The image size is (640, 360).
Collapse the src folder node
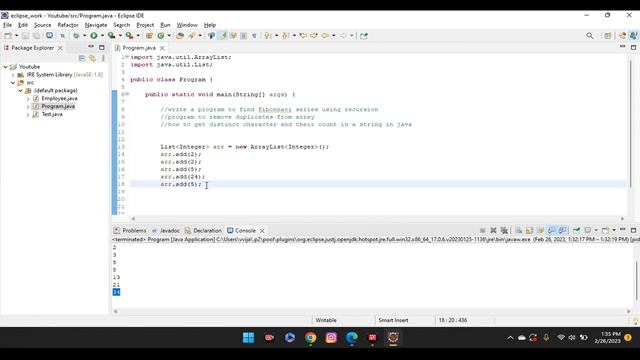point(13,82)
